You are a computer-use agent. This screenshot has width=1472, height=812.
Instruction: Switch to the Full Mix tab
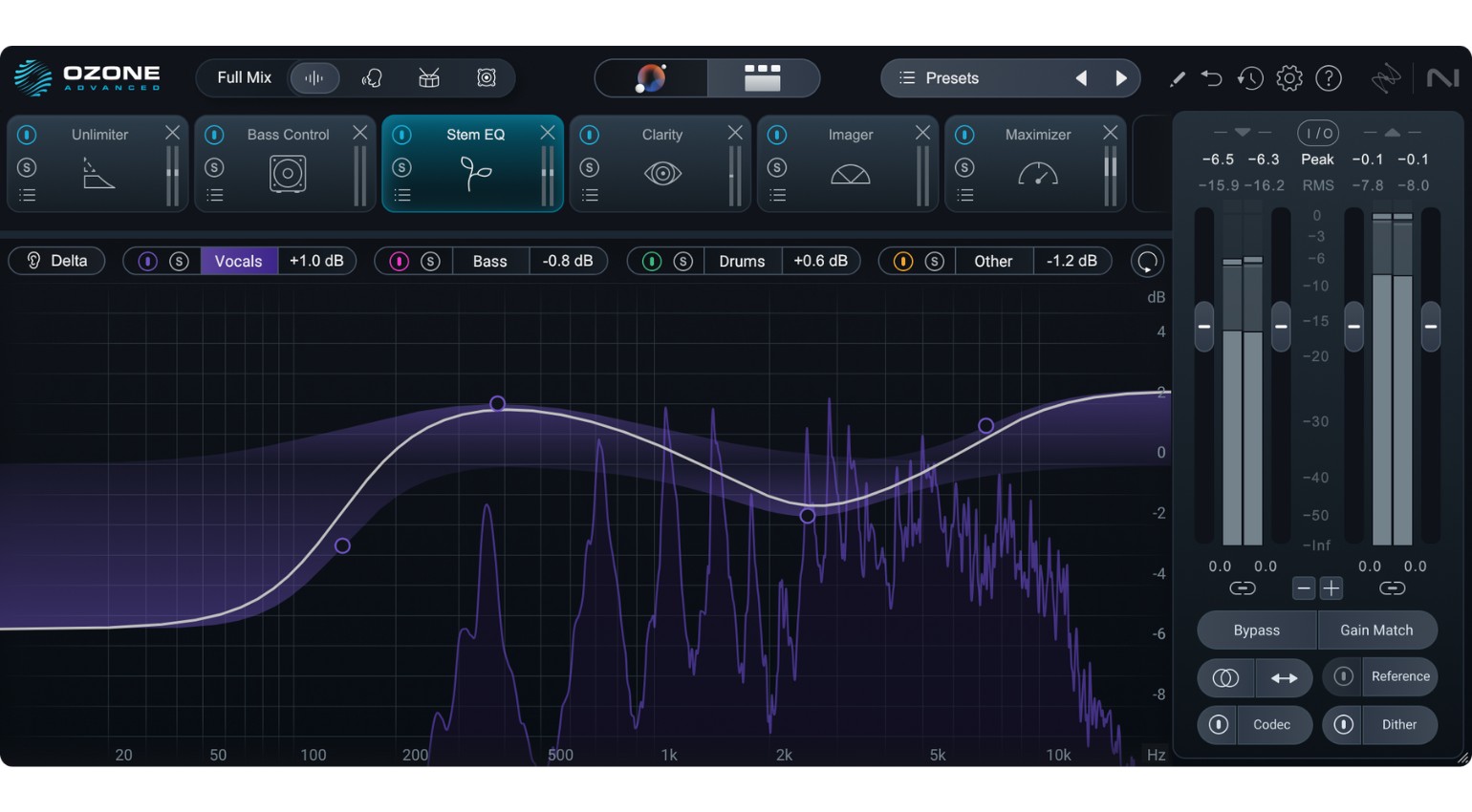[x=244, y=77]
